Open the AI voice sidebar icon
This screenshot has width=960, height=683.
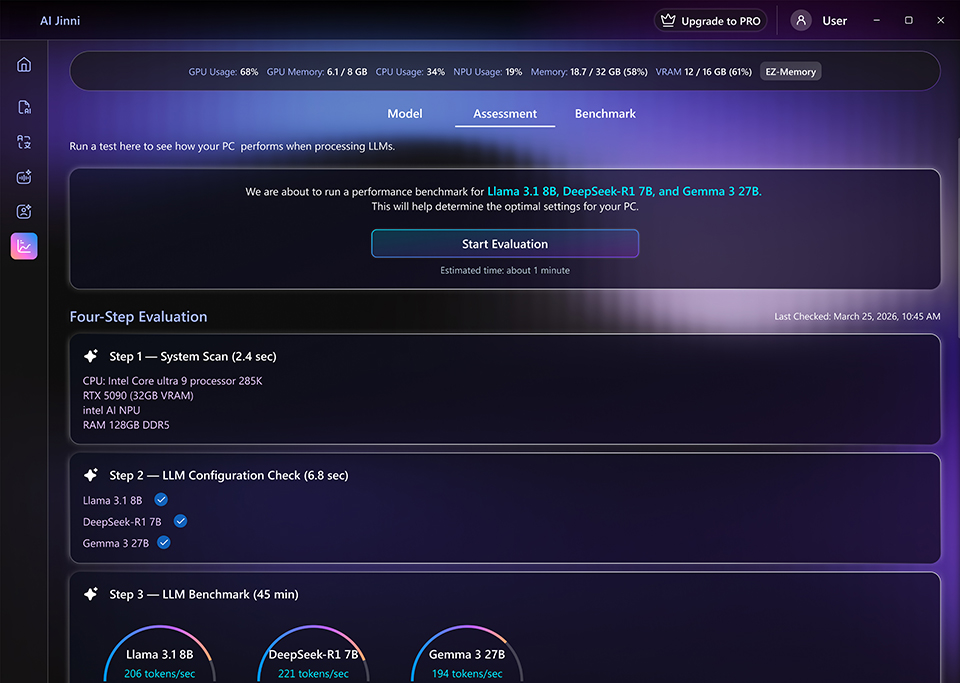point(24,177)
